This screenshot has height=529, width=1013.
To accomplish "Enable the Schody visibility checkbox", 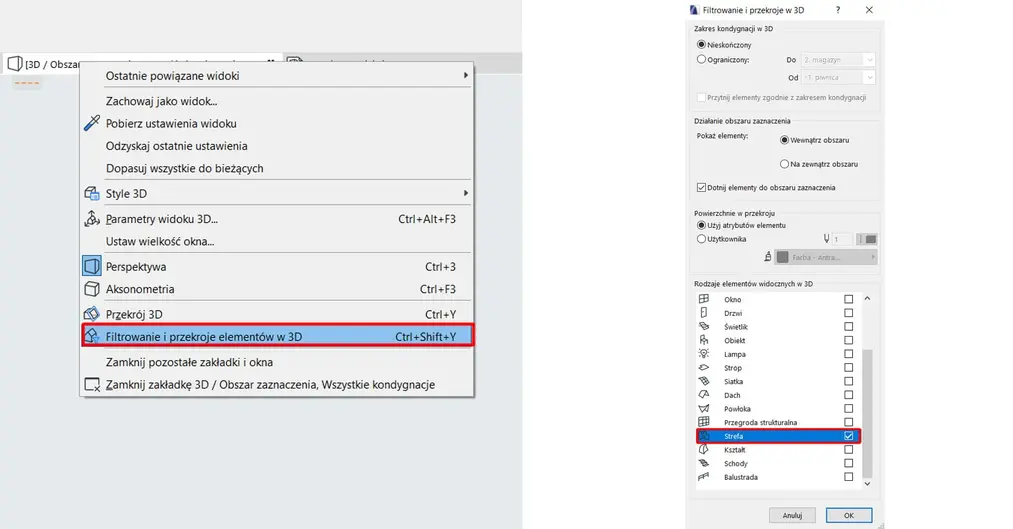I will tap(848, 463).
